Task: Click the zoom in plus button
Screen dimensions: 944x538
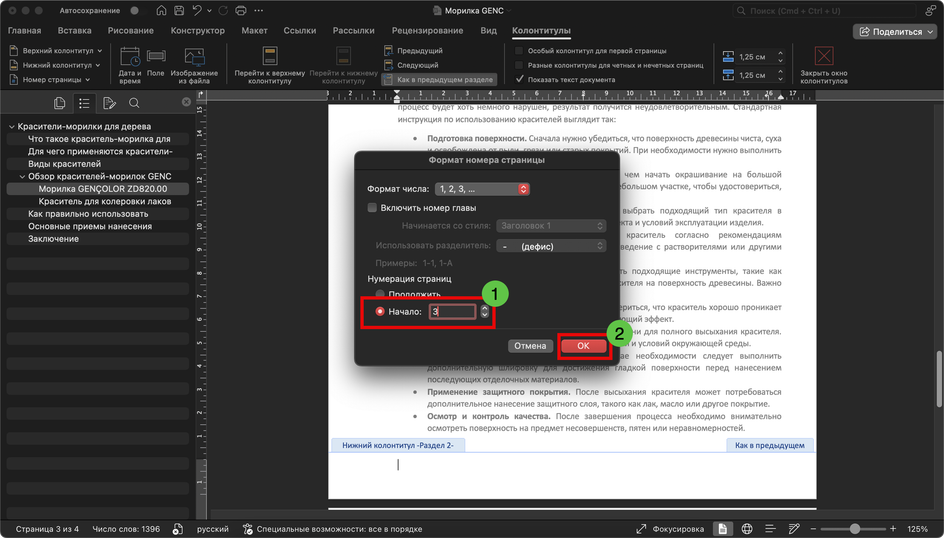Action: click(893, 529)
